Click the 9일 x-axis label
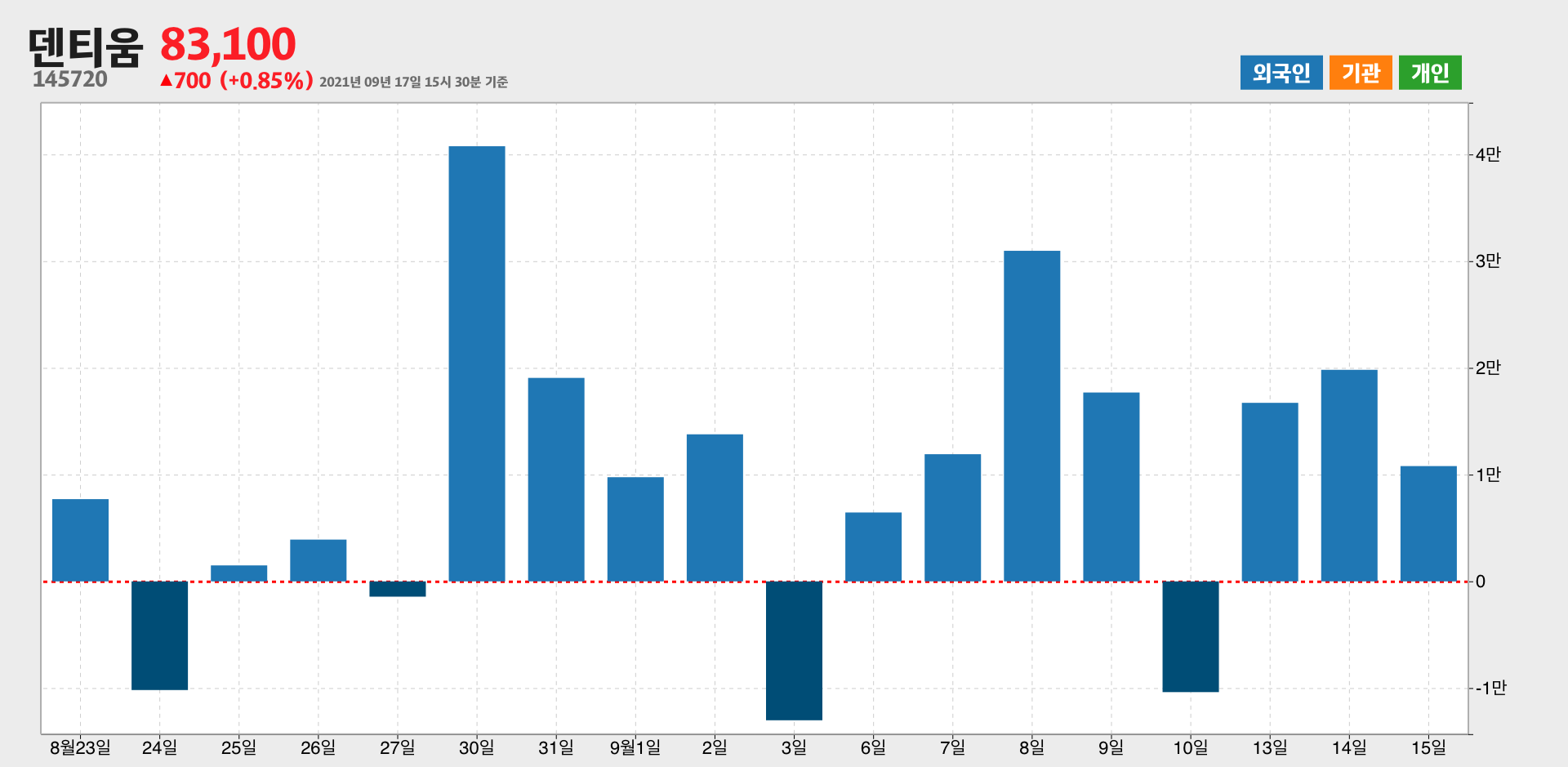Viewport: 1568px width, 767px height. (1111, 747)
